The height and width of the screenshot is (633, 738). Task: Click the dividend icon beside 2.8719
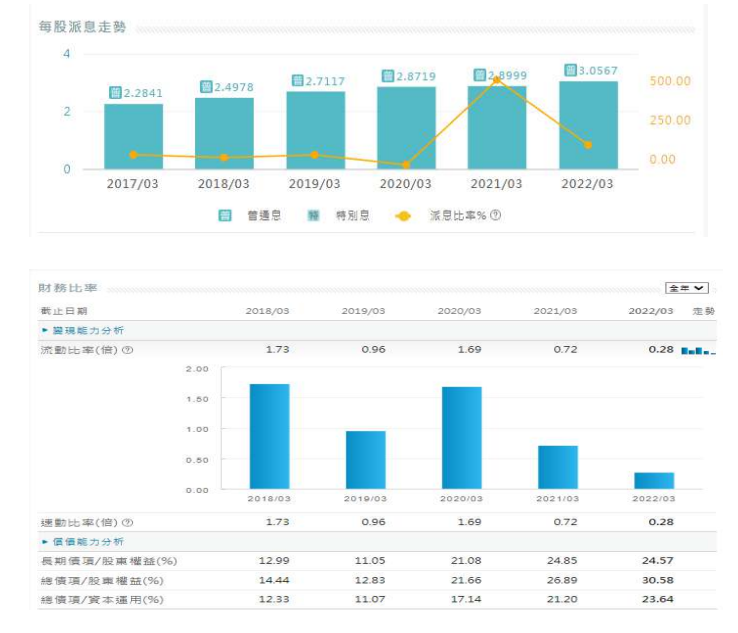coord(388,76)
